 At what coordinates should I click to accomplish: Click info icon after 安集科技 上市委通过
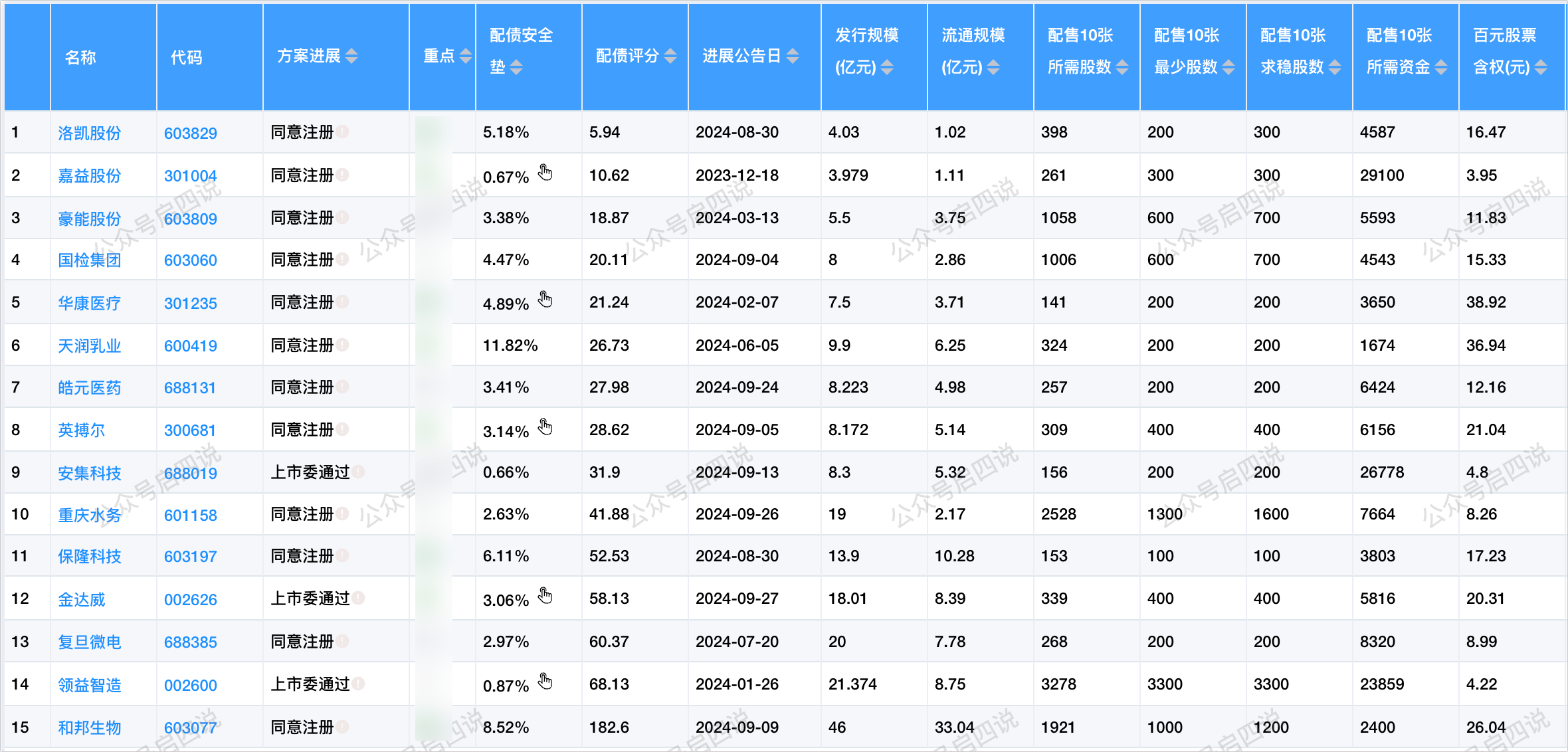[x=358, y=472]
